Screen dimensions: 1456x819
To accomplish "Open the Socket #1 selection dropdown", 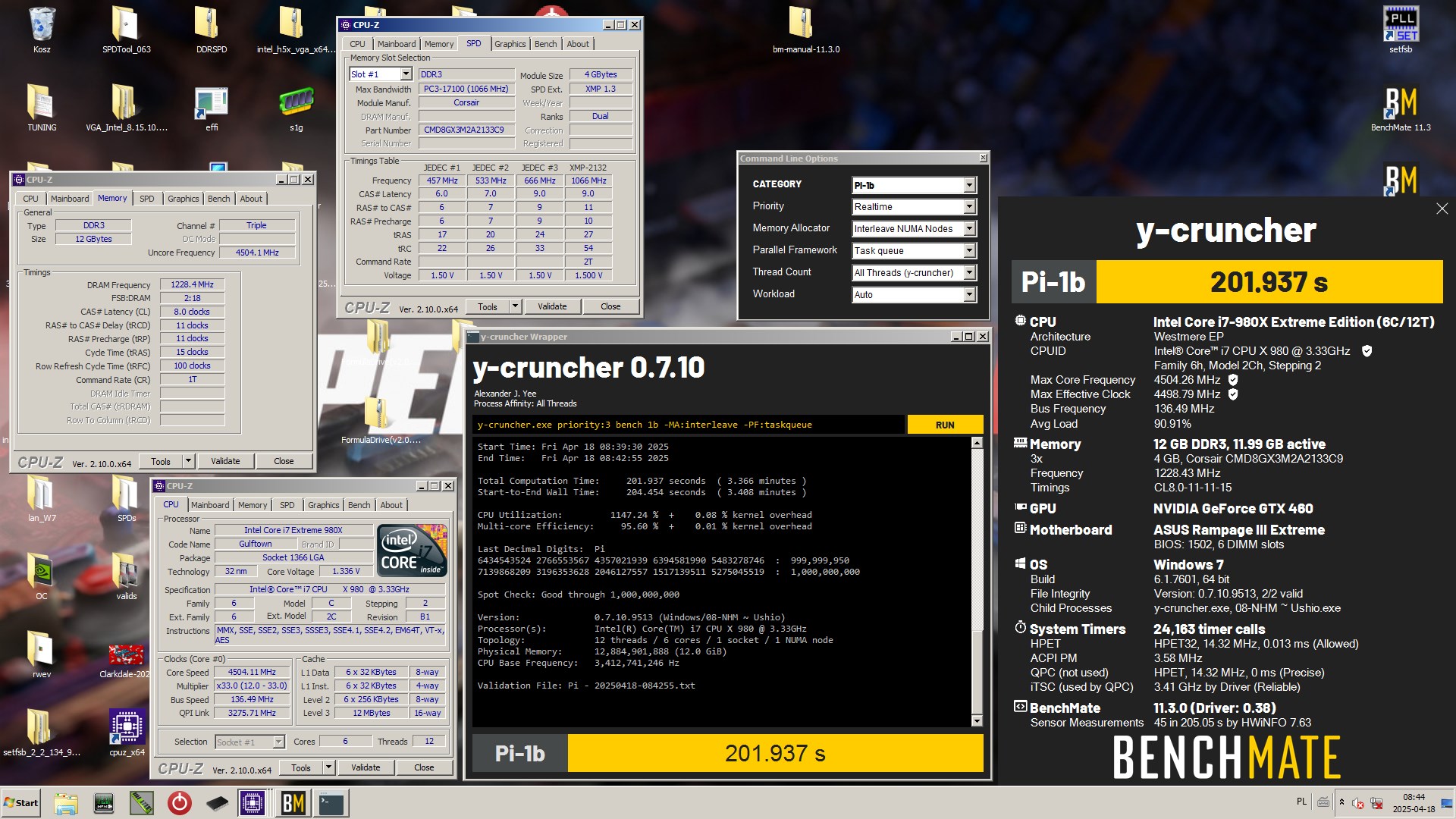I will click(x=278, y=742).
